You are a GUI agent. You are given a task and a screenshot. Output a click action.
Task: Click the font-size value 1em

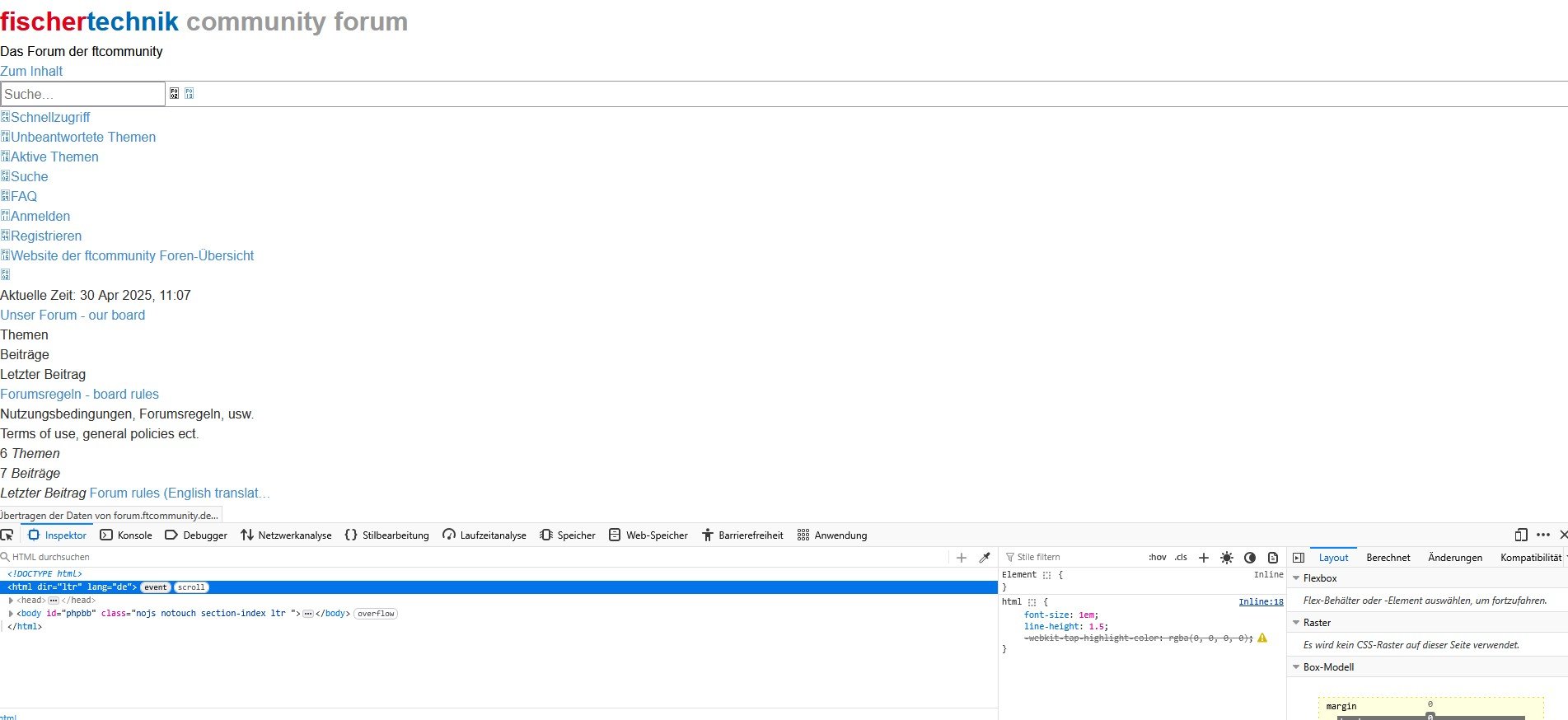[1088, 615]
